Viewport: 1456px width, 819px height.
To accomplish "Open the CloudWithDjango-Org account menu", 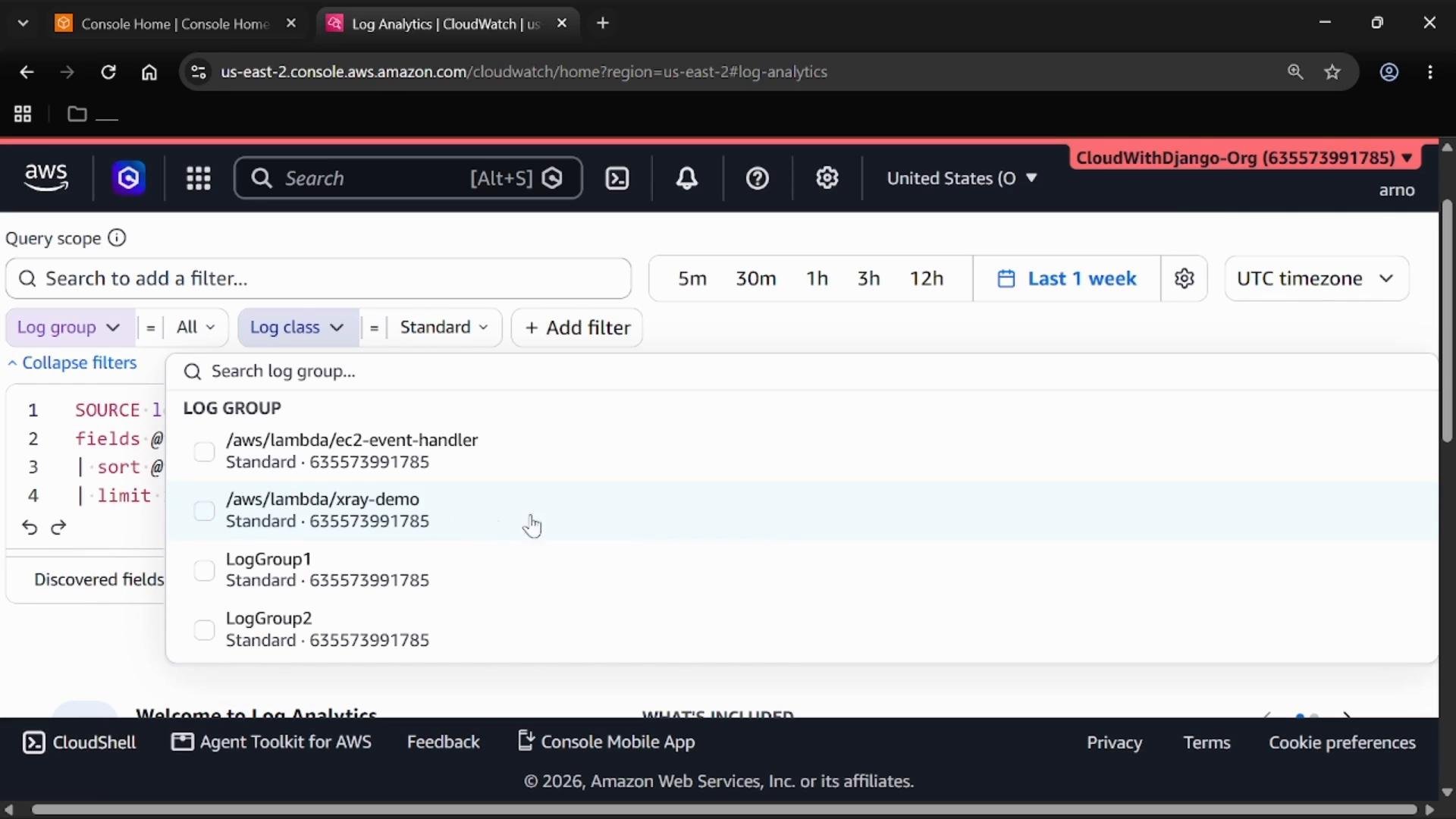I will [x=1244, y=158].
